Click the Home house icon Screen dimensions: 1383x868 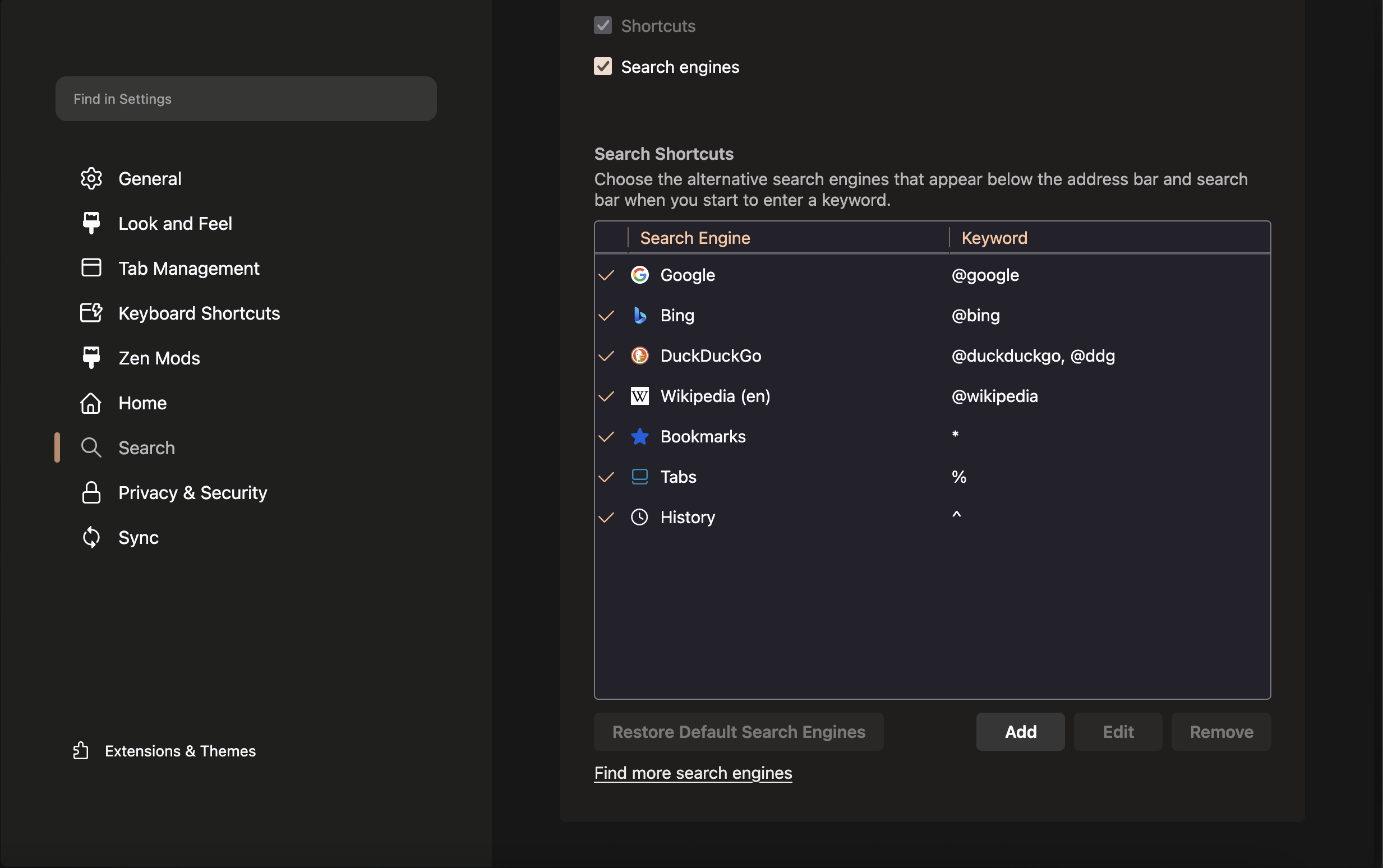[91, 403]
